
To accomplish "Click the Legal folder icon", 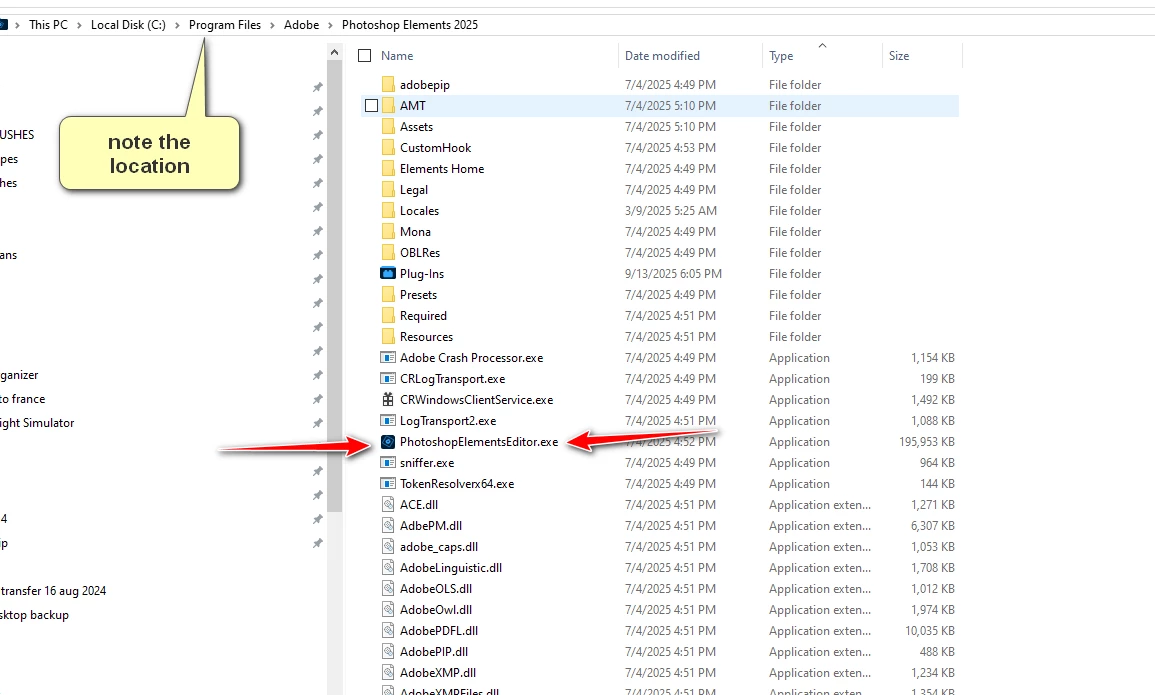I will point(388,189).
